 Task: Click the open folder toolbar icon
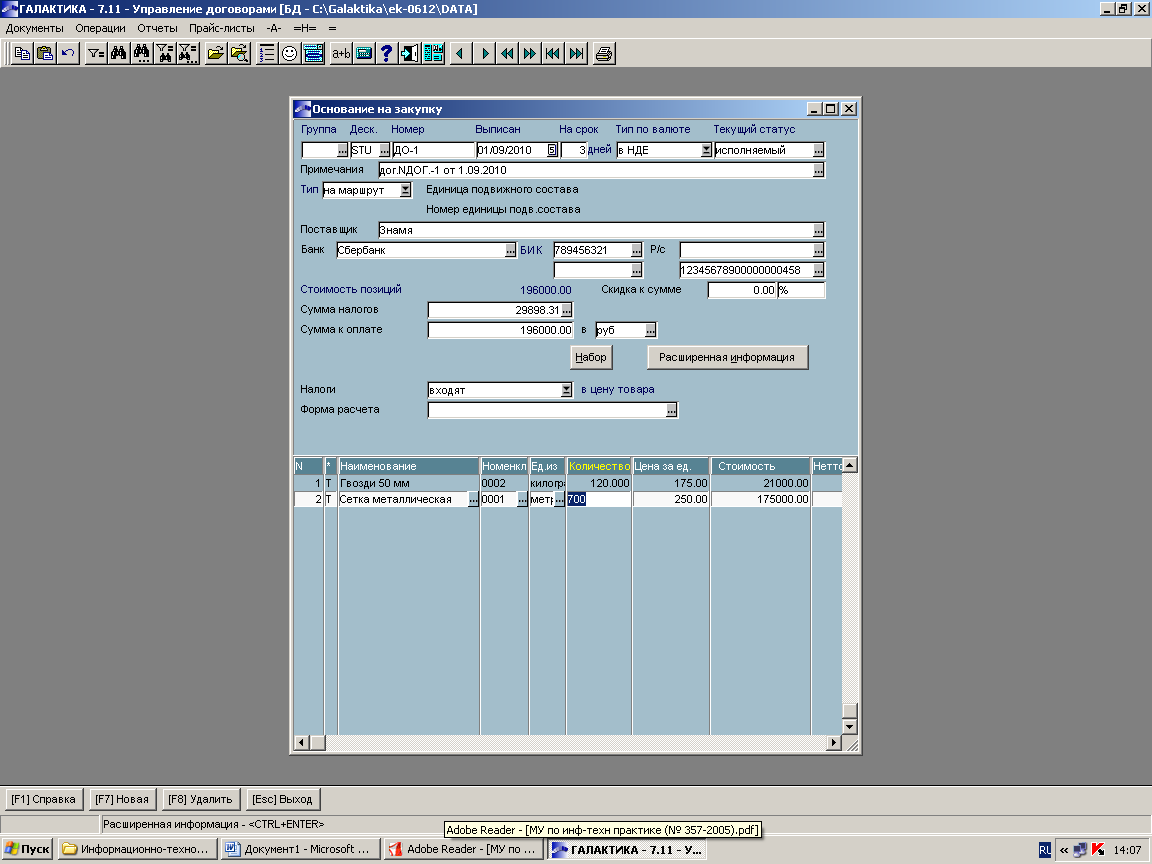(x=215, y=54)
